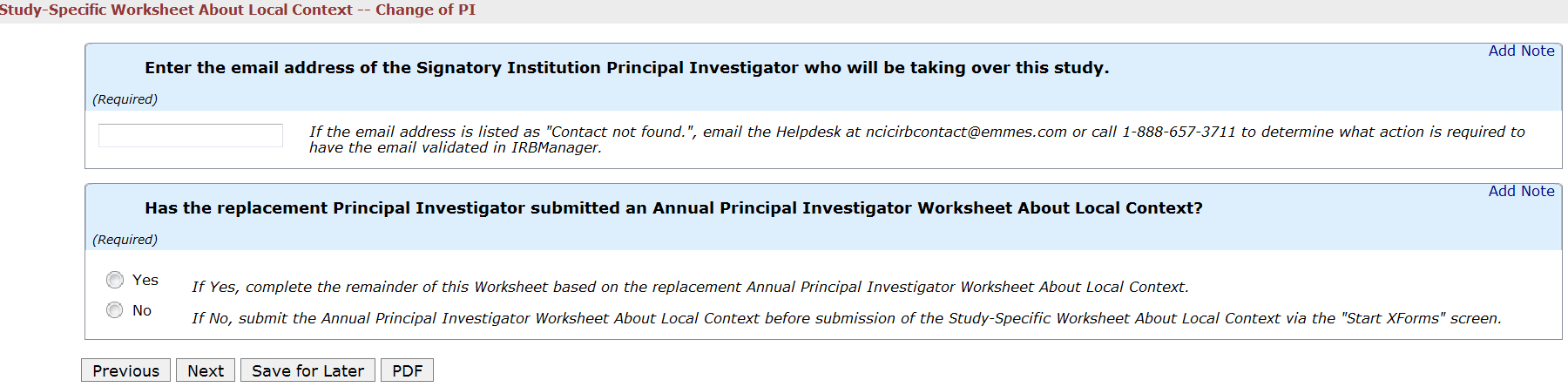The width and height of the screenshot is (1568, 387).
Task: Click the "No" option label text
Action: click(x=142, y=310)
